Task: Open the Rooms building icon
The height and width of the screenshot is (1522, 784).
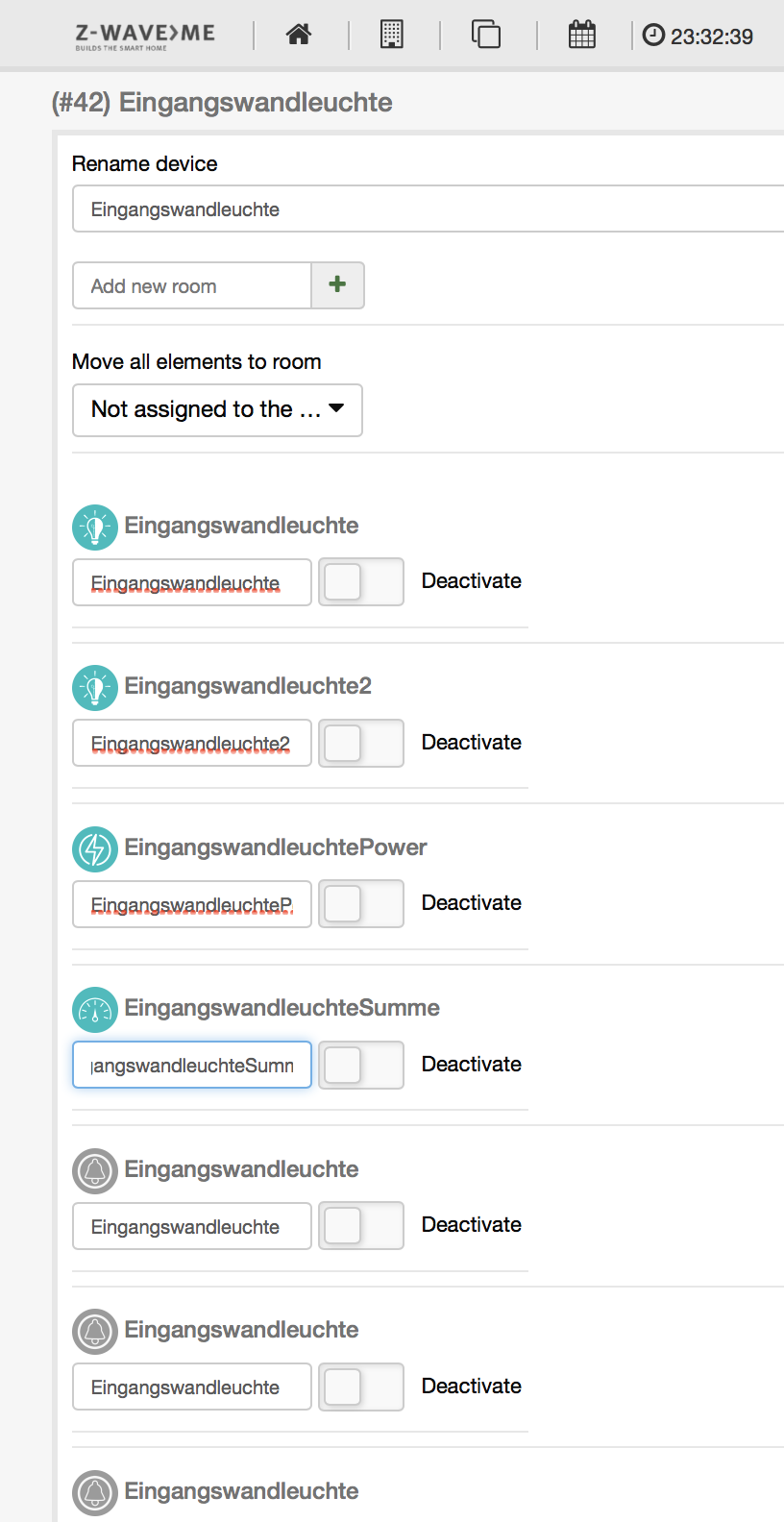Action: tap(392, 35)
